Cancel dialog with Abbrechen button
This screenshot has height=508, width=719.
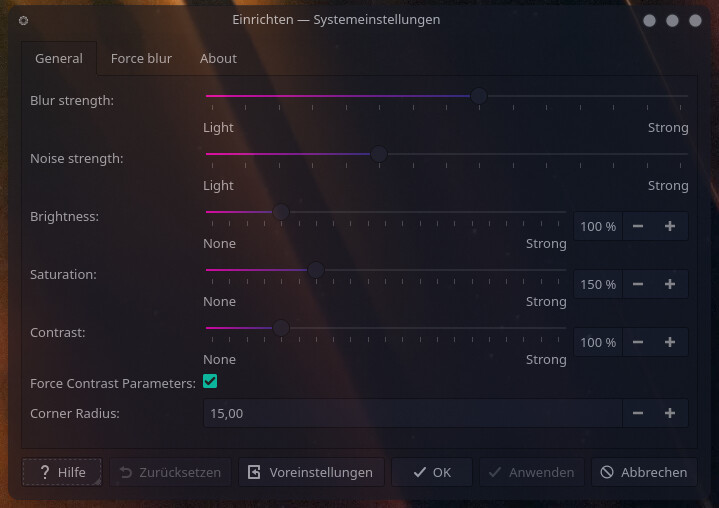[x=644, y=472]
